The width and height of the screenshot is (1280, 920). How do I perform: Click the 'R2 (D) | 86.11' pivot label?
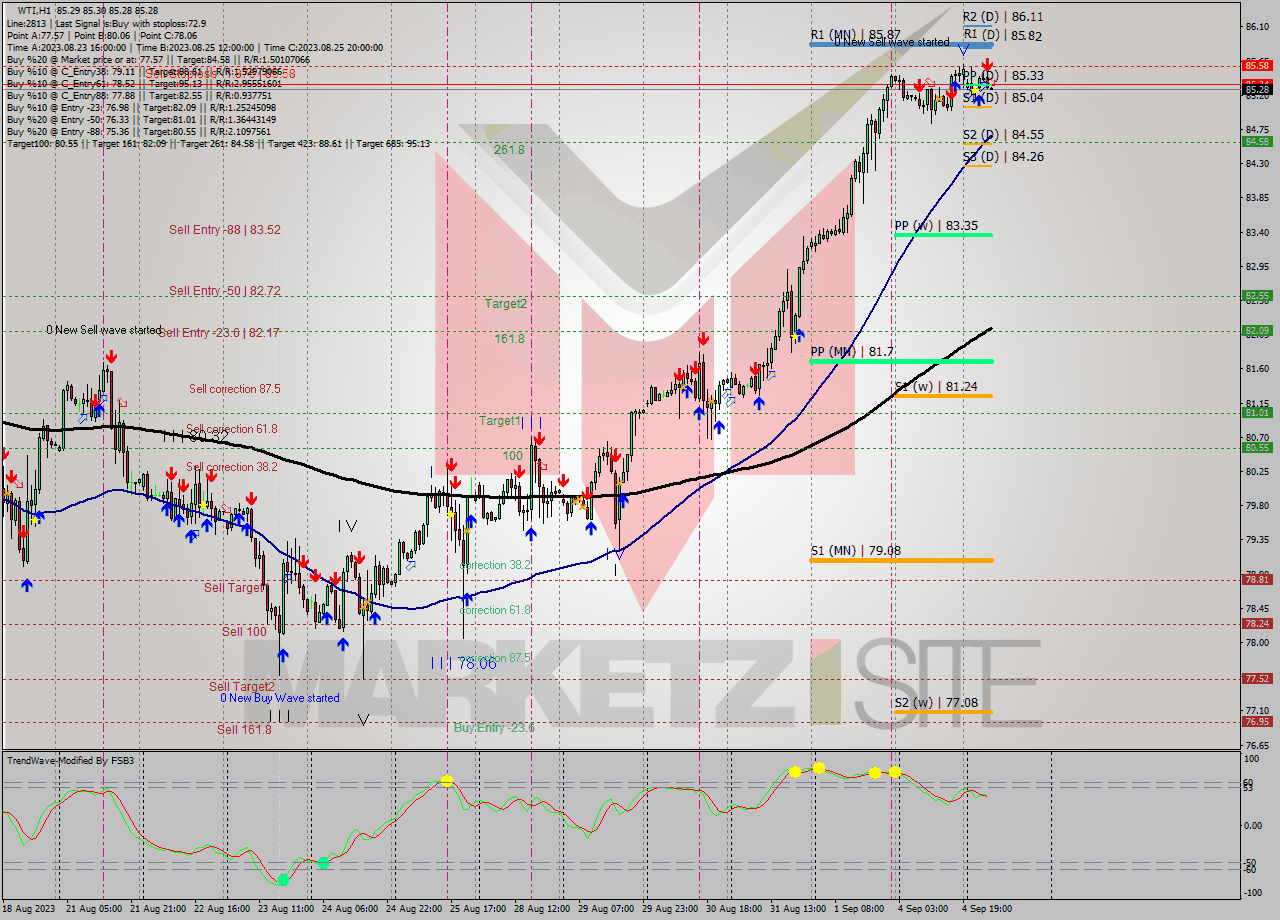click(1002, 17)
